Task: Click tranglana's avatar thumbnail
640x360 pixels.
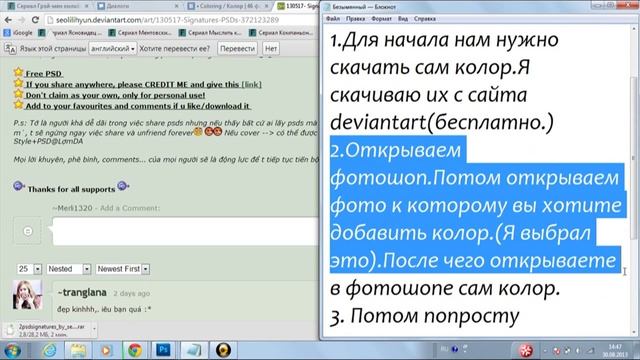Action: (x=27, y=295)
